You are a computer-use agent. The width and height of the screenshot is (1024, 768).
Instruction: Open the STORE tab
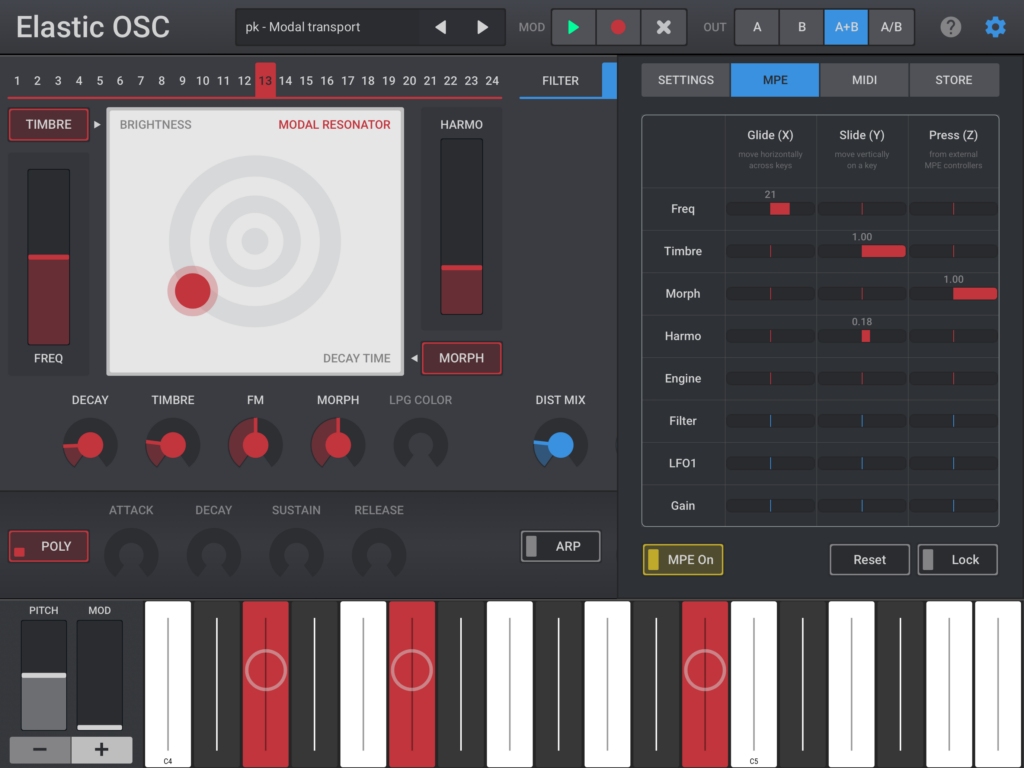click(x=953, y=80)
